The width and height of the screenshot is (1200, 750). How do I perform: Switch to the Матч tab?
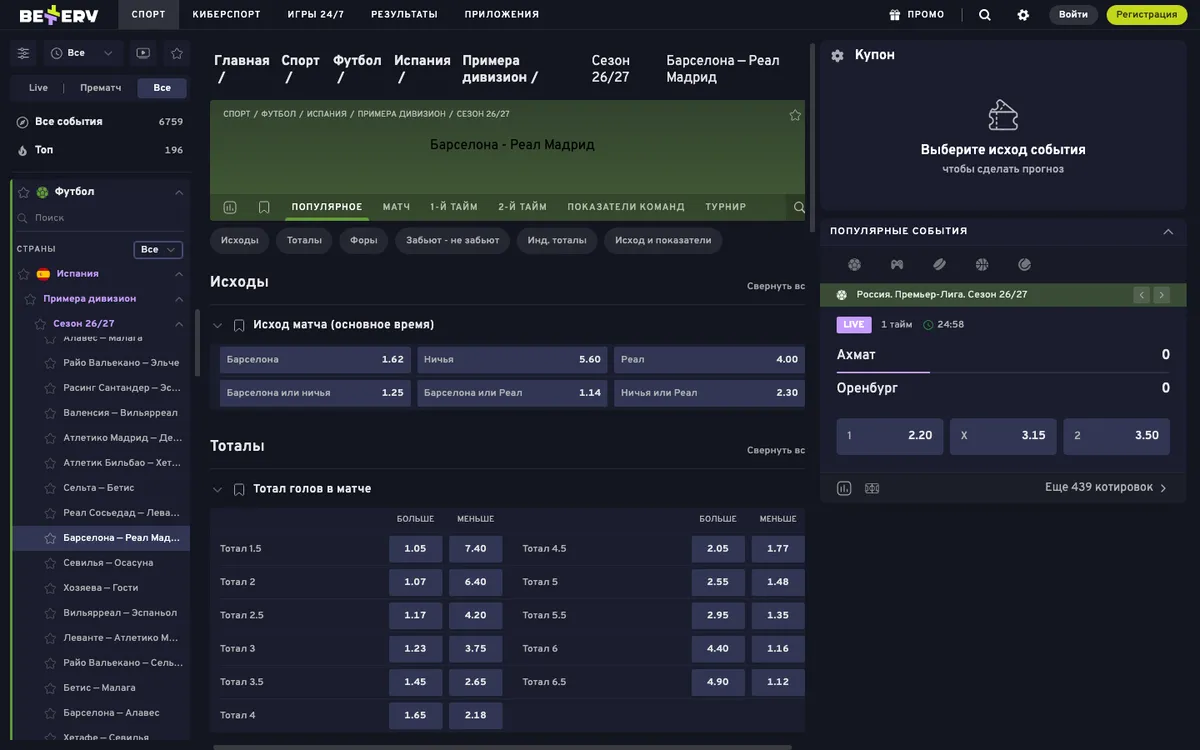(397, 207)
